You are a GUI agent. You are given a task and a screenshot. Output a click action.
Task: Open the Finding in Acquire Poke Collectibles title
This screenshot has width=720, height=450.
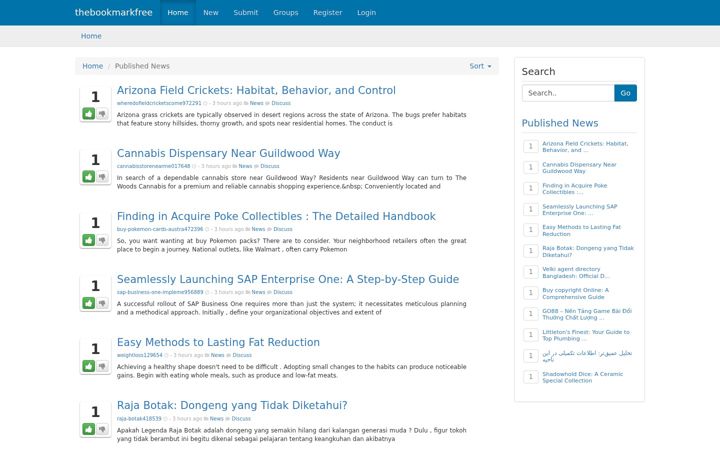pos(276,216)
